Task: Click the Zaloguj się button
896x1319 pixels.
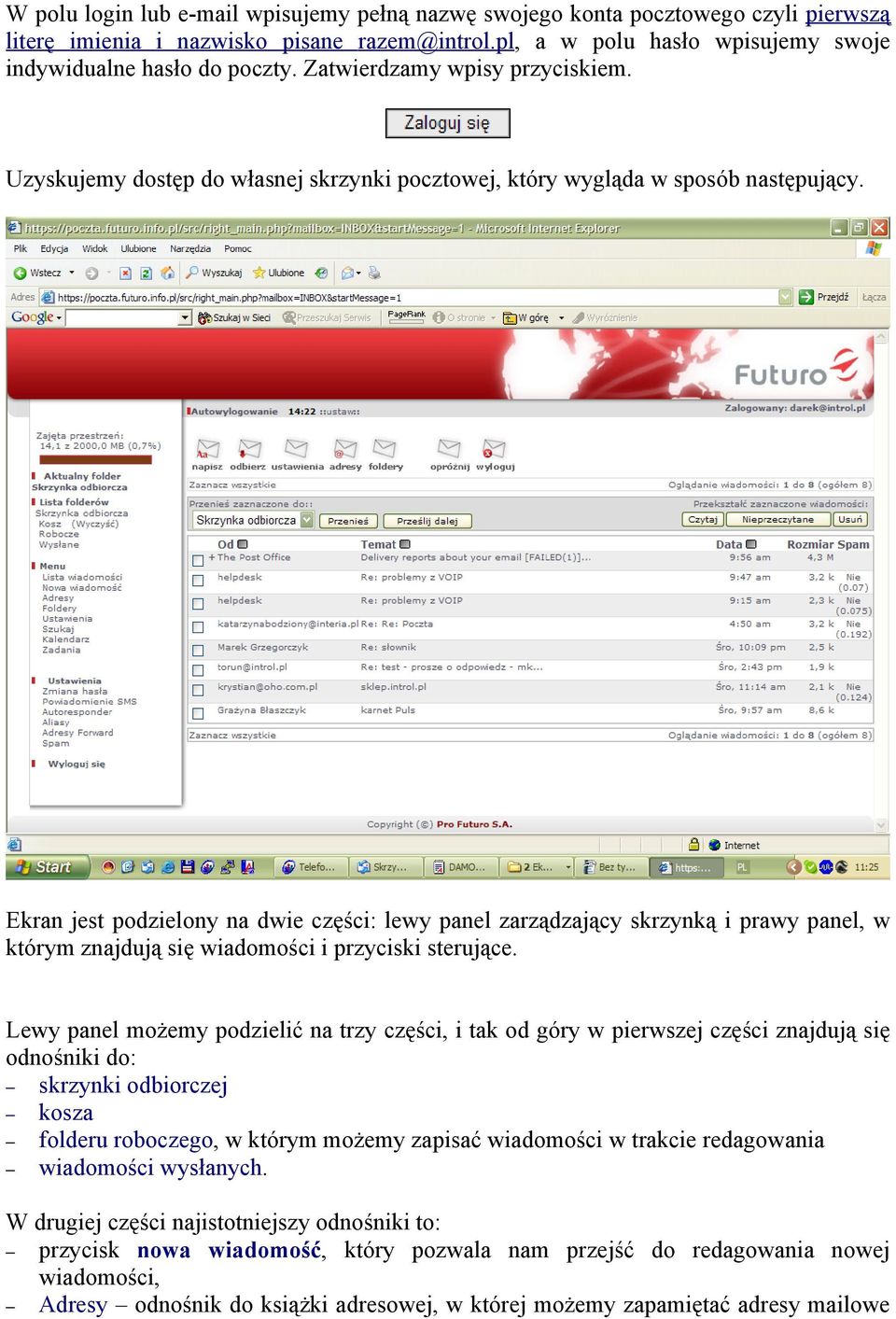Action: [x=448, y=123]
